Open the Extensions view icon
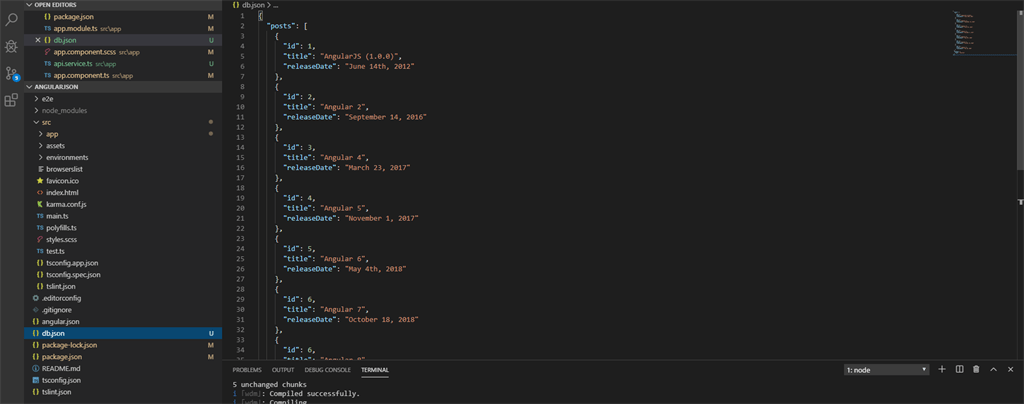The image size is (1024, 404). click(x=11, y=100)
